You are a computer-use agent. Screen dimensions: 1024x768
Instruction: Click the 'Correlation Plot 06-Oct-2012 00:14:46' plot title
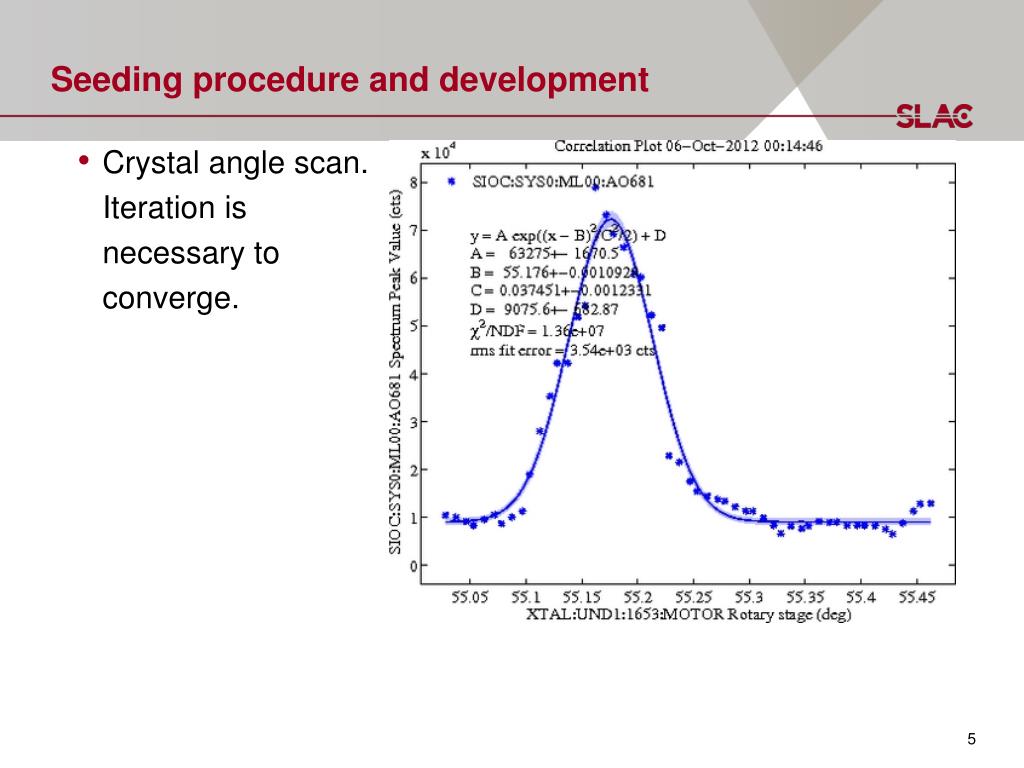point(688,146)
